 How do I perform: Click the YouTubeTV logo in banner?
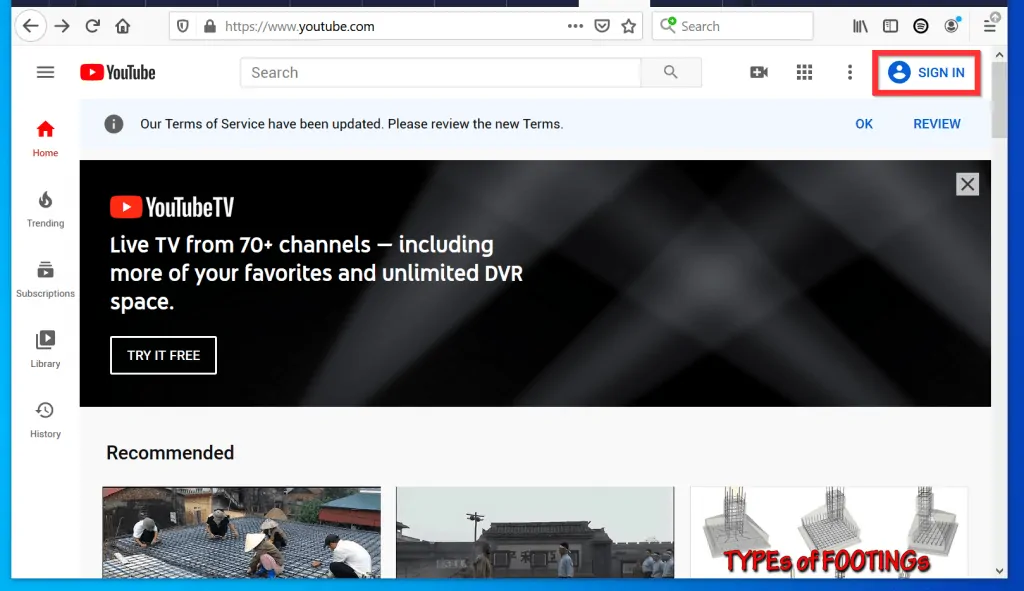(172, 207)
